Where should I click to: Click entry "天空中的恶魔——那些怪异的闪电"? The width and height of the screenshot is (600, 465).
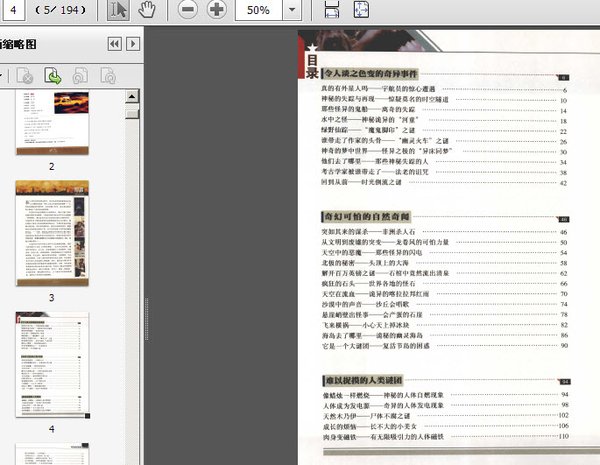click(372, 252)
